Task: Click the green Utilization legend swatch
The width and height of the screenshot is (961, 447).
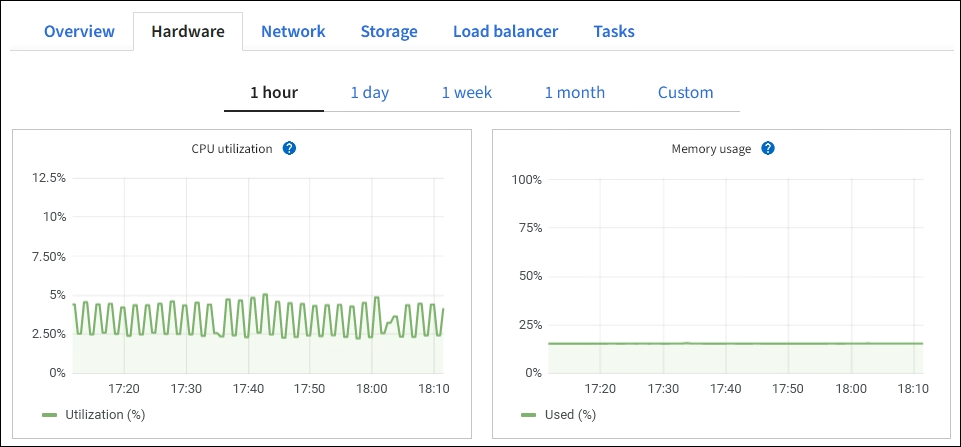Action: pyautogui.click(x=50, y=413)
